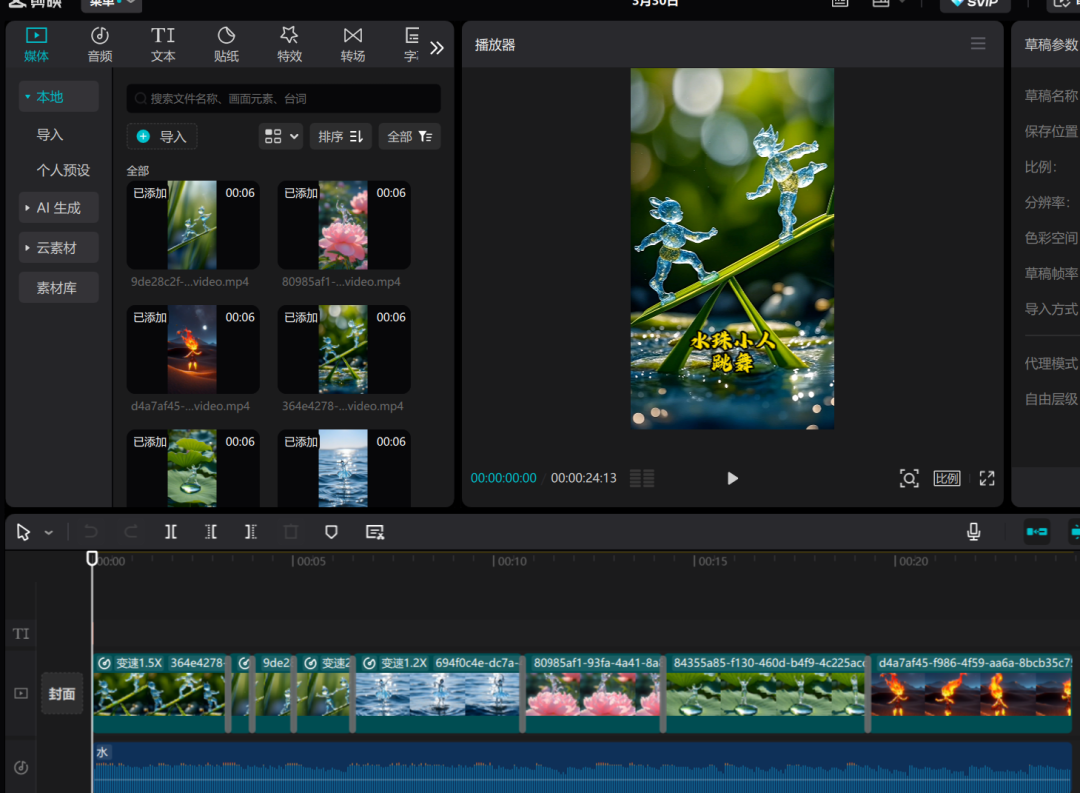Enter fullscreen preview mode
This screenshot has height=793, width=1080.
point(987,478)
